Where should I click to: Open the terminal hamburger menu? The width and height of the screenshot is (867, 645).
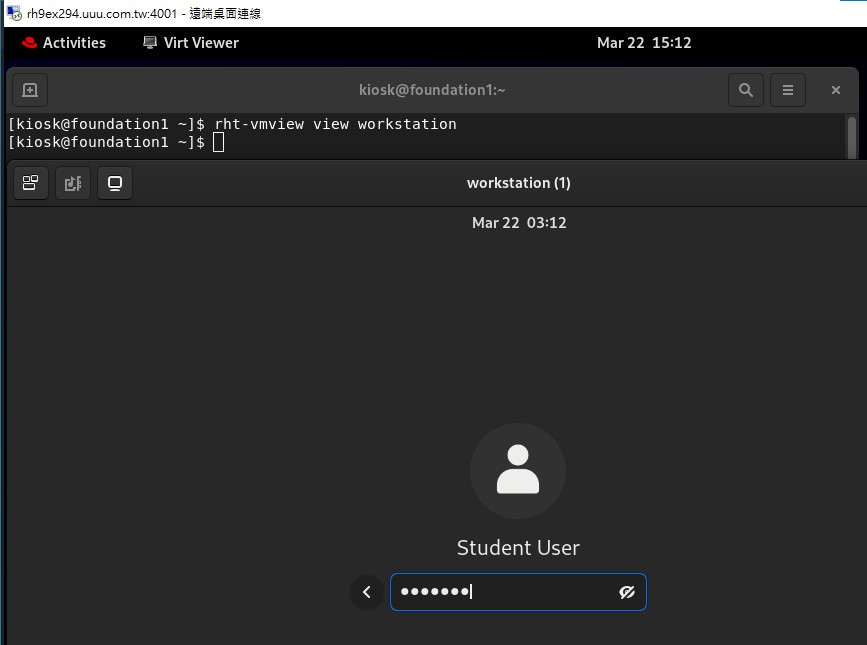[788, 90]
